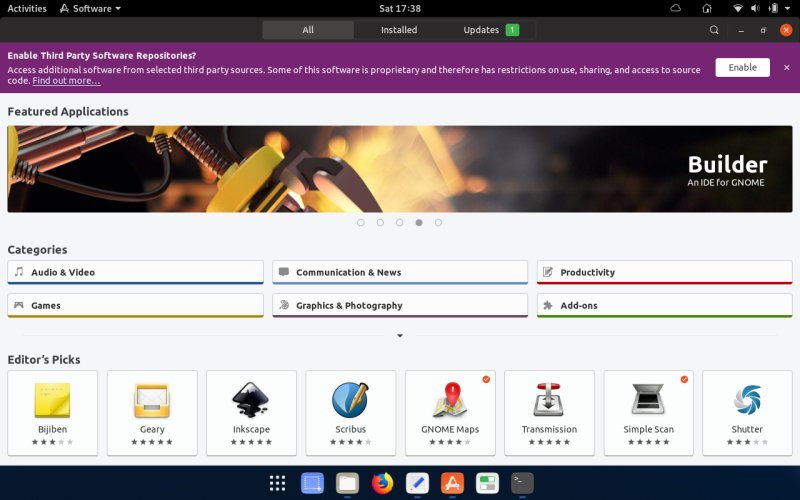The height and width of the screenshot is (500, 800).
Task: Select the first featured banner dot
Action: [x=361, y=222]
